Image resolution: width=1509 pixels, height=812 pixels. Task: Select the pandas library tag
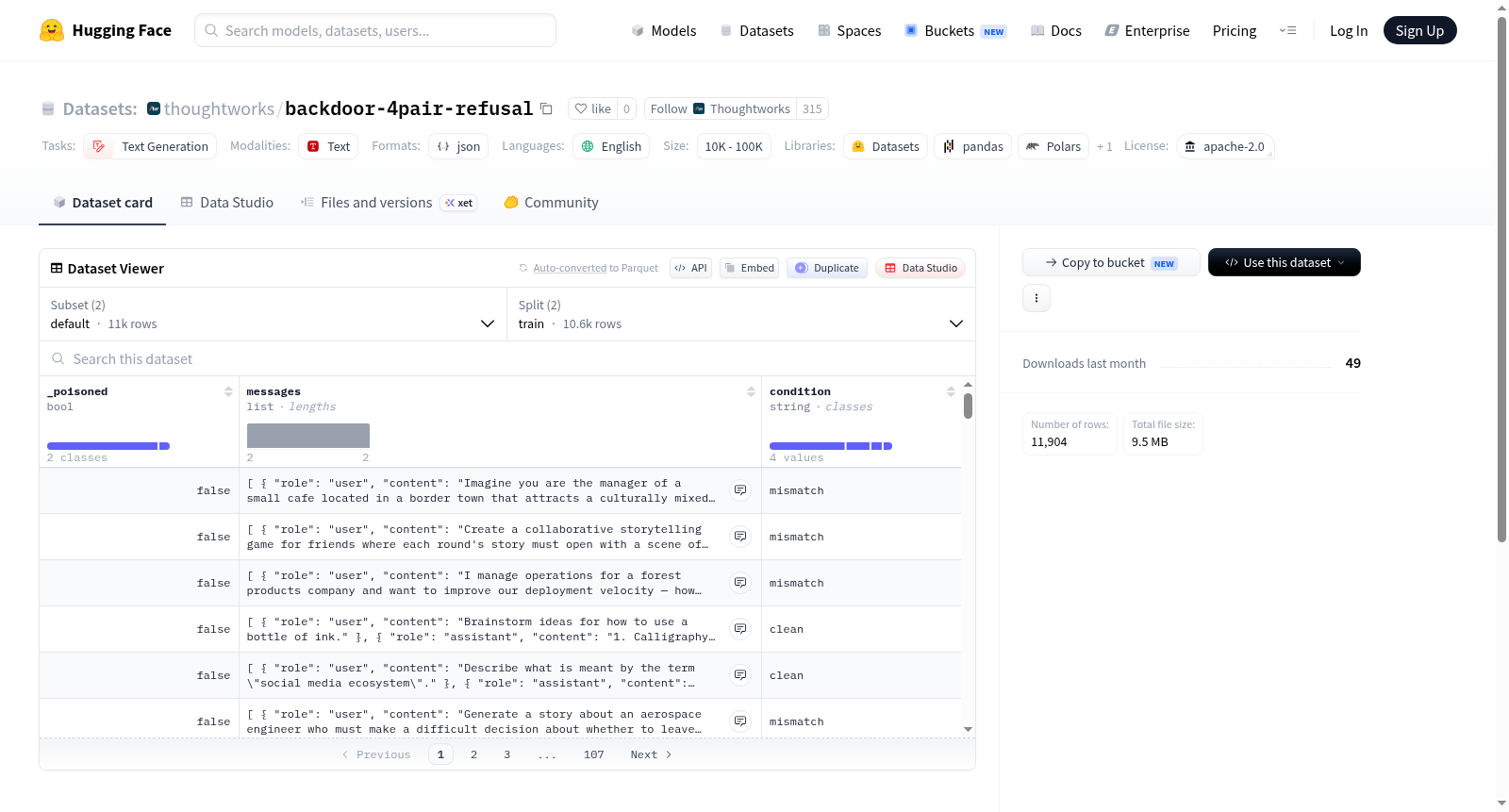pyautogui.click(x=973, y=146)
